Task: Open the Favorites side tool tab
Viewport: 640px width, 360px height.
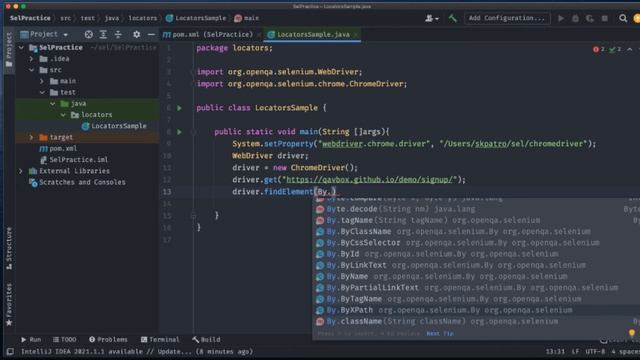Action: coord(9,304)
